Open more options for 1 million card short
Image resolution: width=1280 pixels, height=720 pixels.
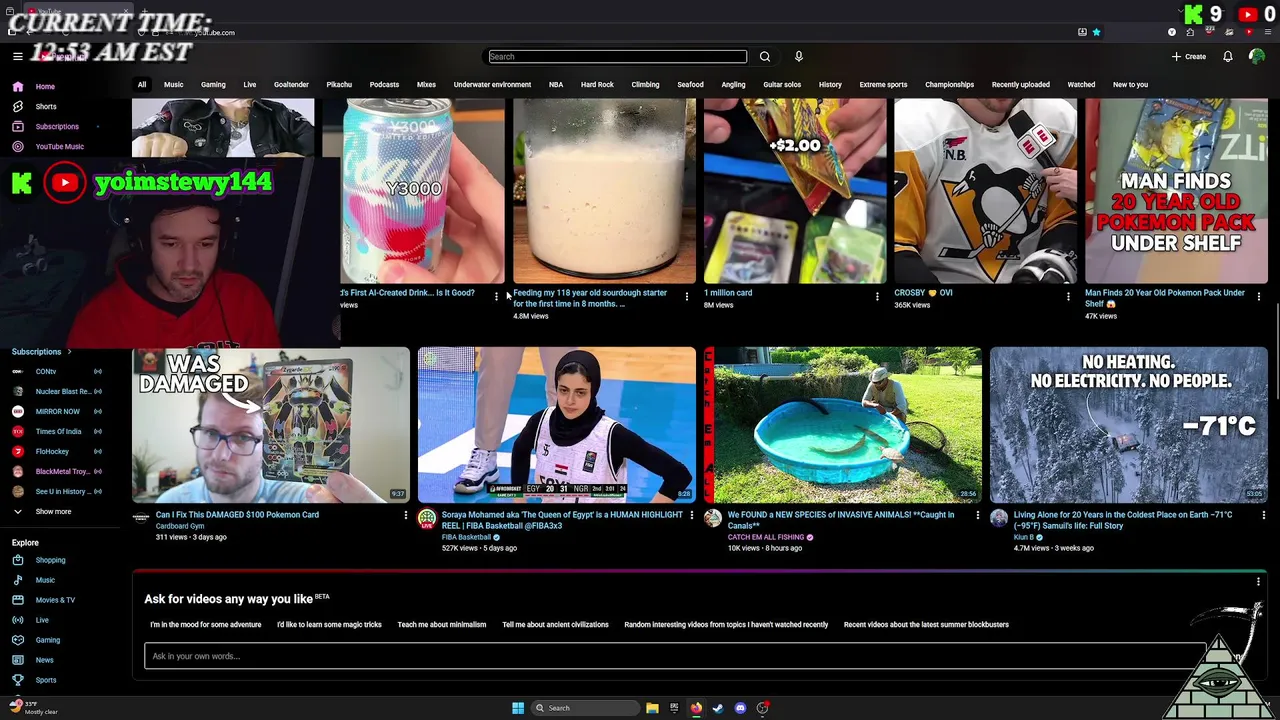[877, 297]
